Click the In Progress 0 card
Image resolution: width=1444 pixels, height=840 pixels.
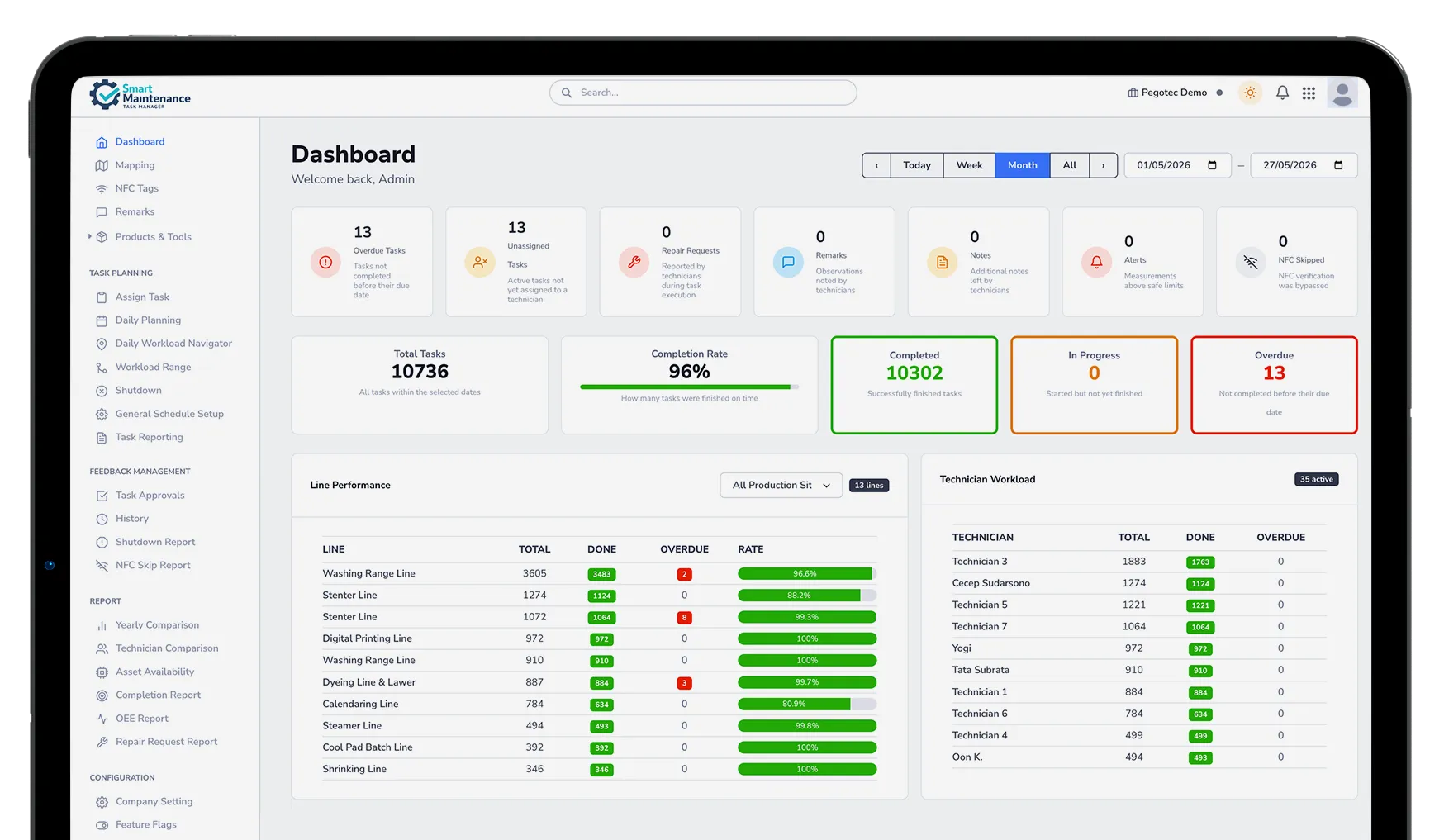[1094, 385]
